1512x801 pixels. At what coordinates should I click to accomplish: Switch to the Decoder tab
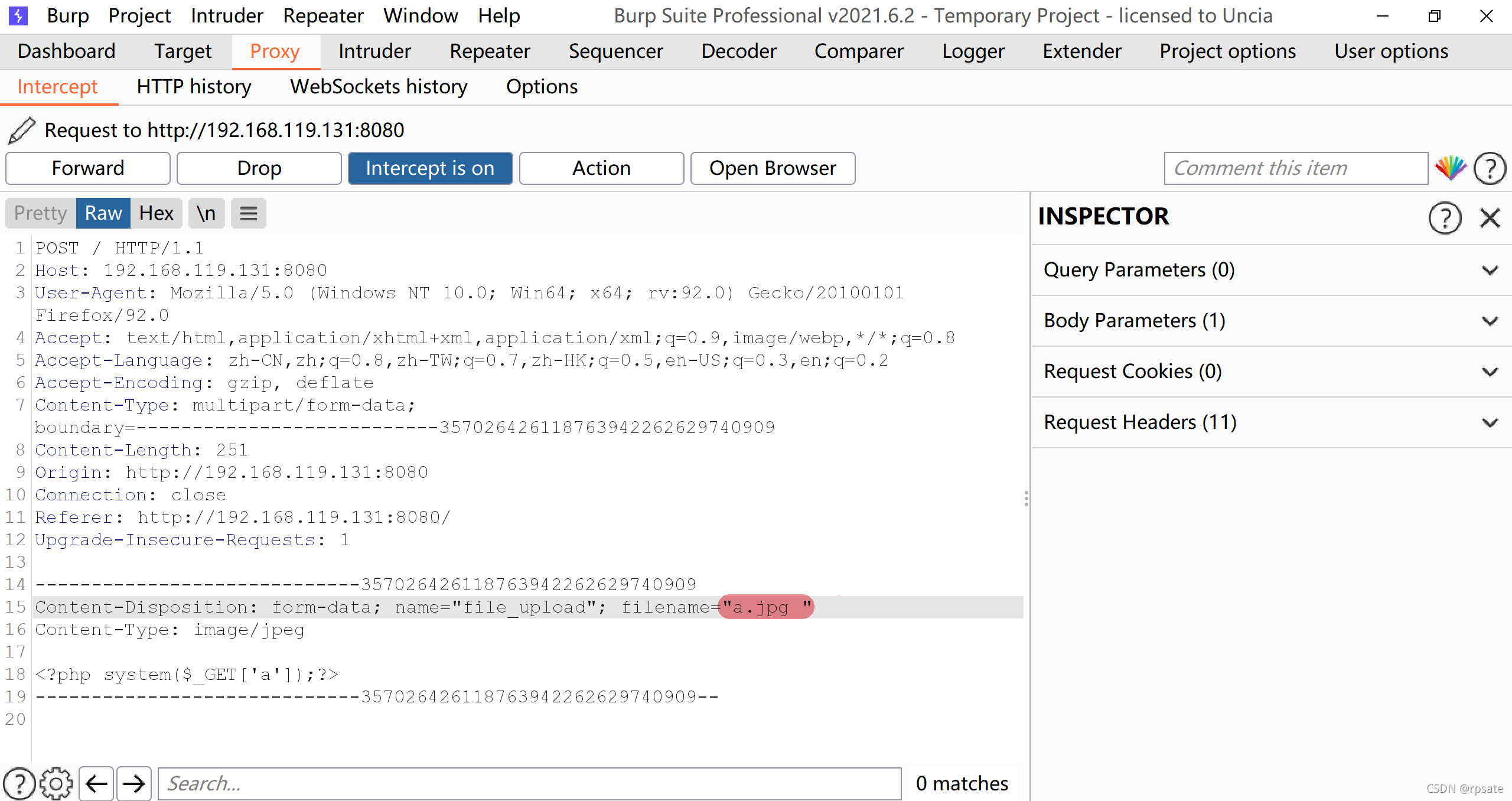739,51
